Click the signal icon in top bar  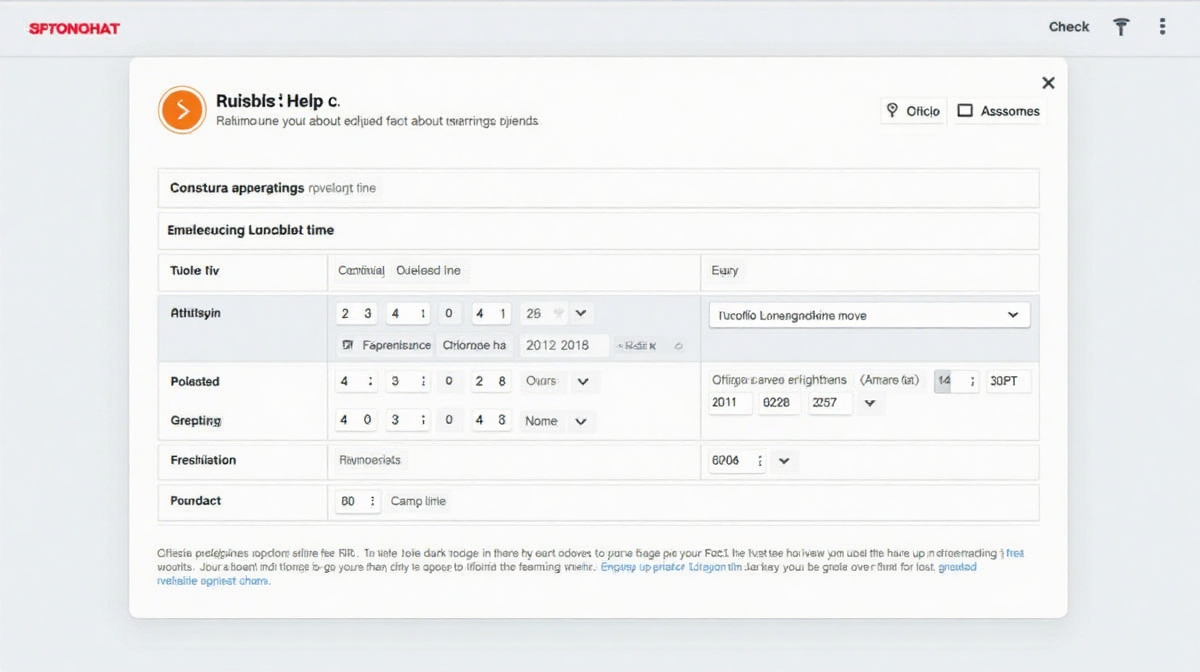coord(1121,27)
